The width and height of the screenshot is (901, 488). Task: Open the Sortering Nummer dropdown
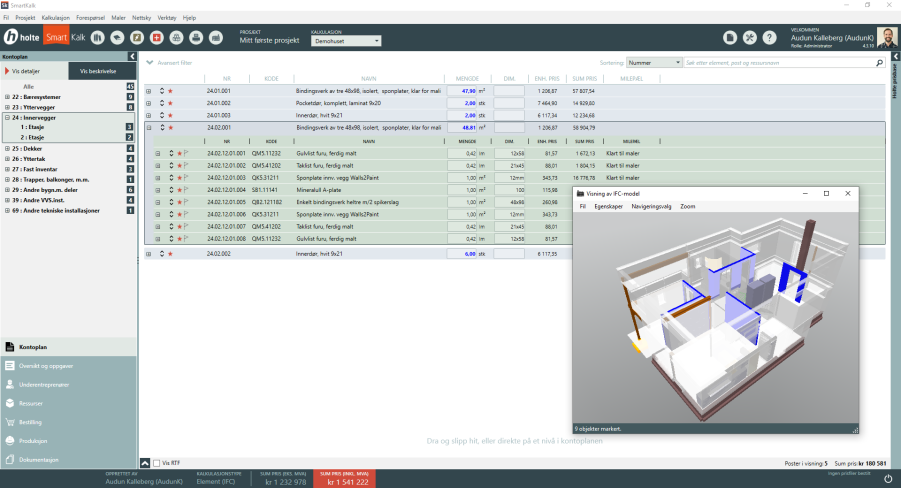pos(654,62)
